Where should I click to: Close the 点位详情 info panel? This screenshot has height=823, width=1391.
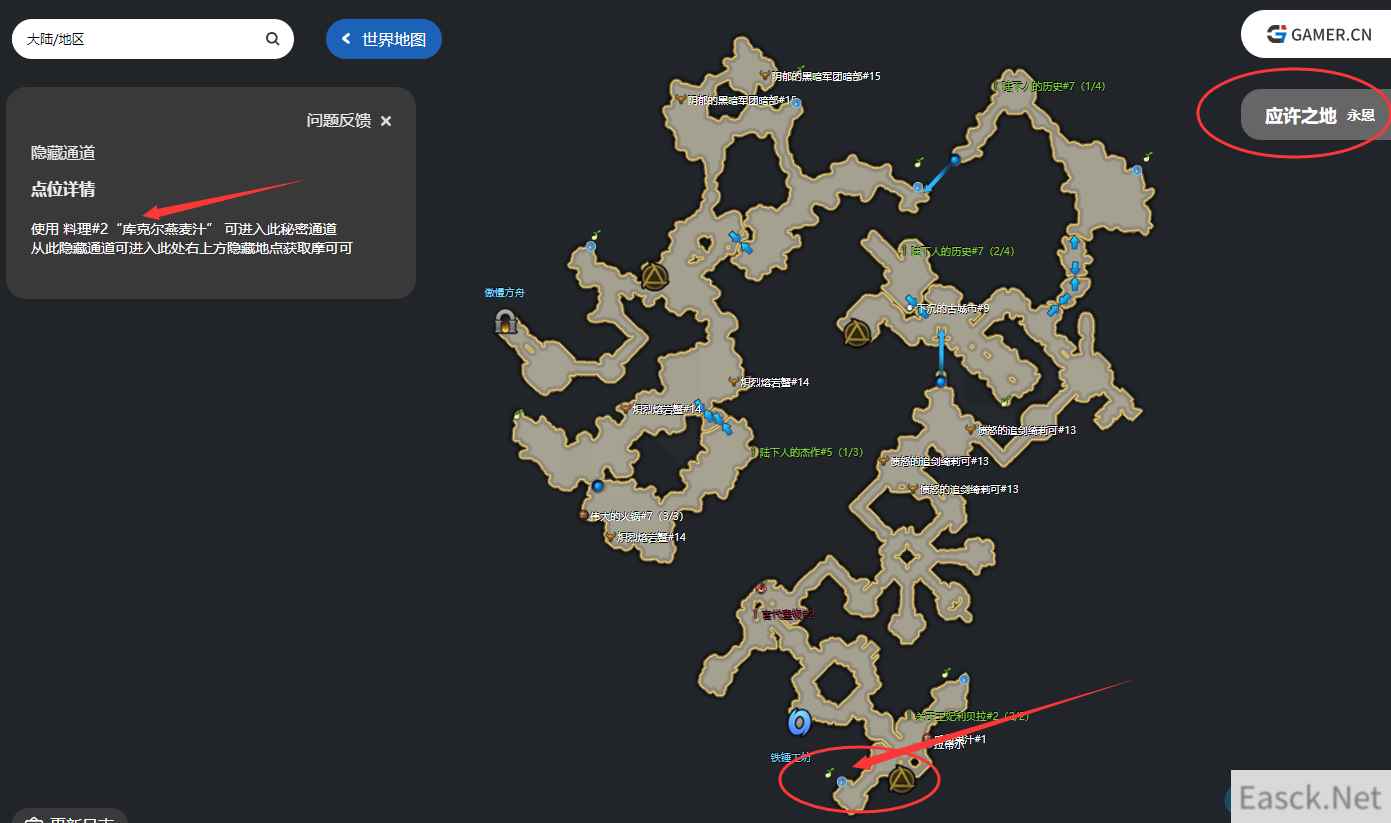pos(386,121)
